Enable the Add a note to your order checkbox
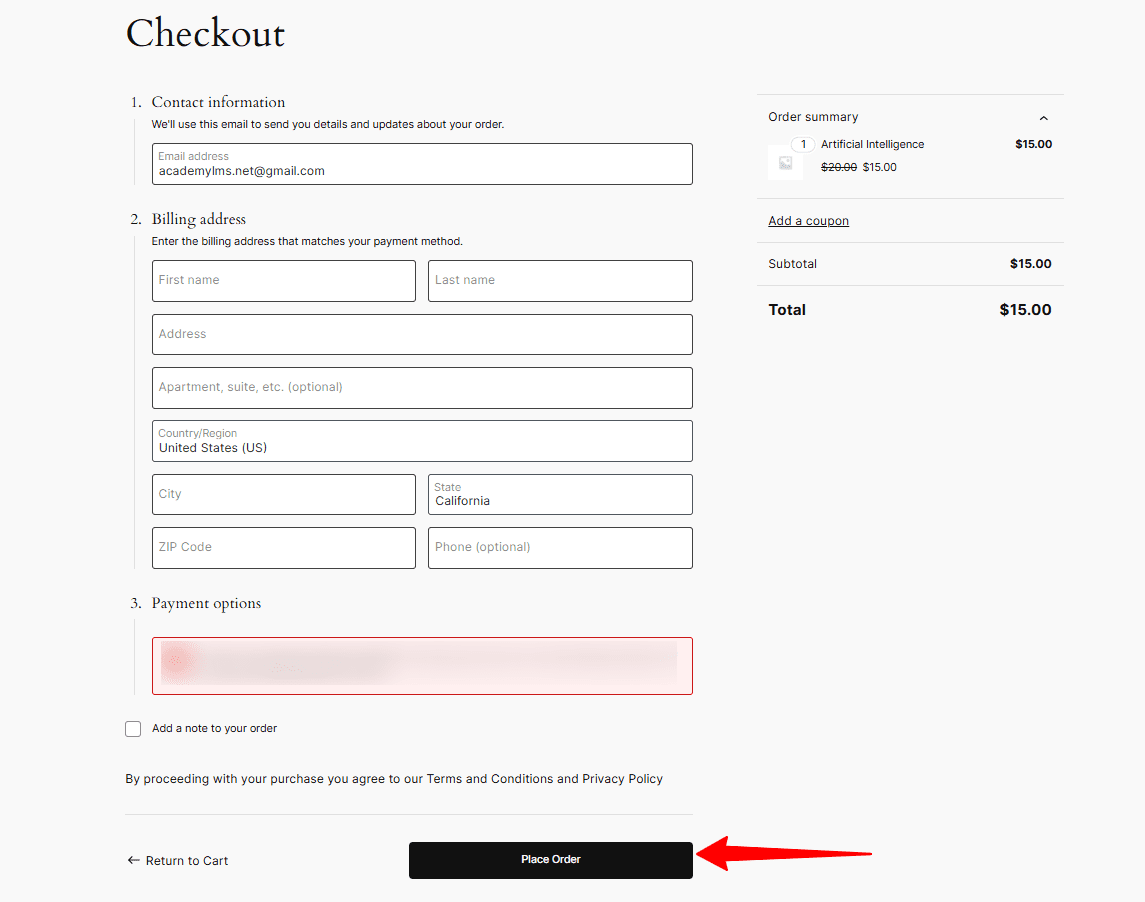Image resolution: width=1145 pixels, height=902 pixels. tap(133, 729)
